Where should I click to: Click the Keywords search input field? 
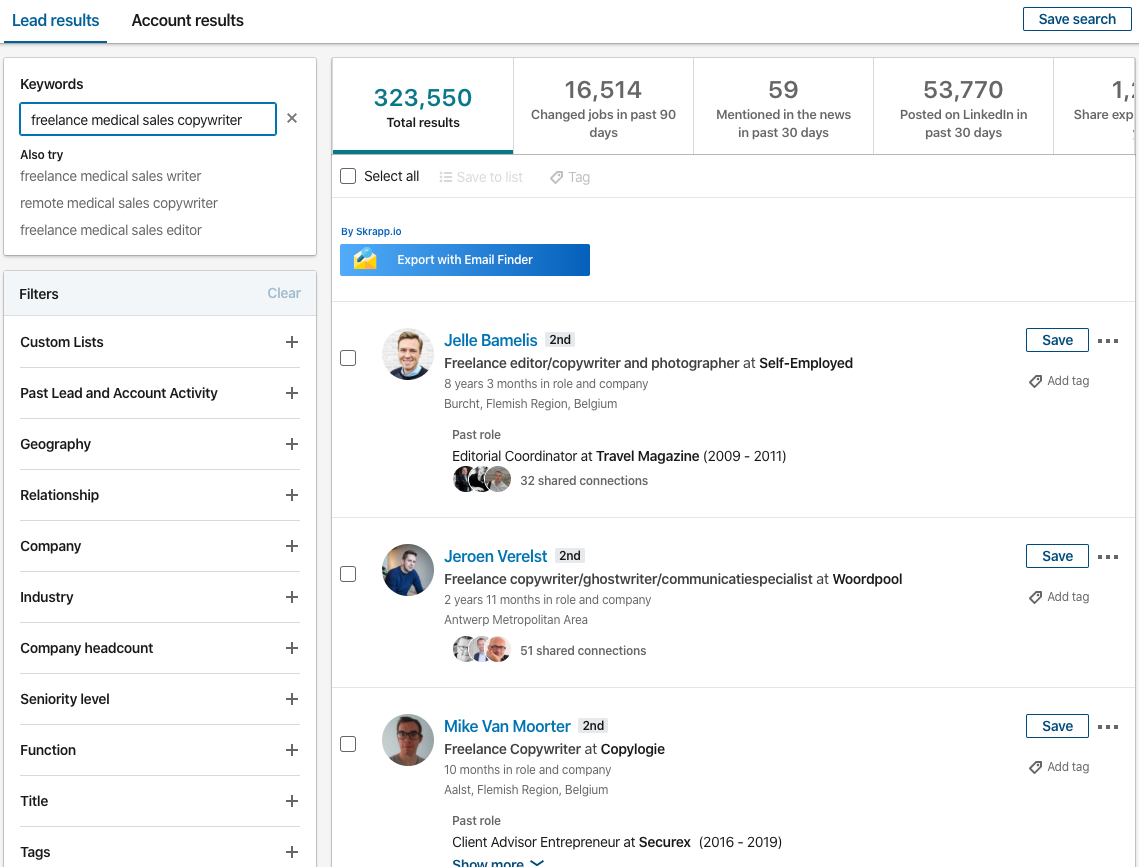click(147, 119)
